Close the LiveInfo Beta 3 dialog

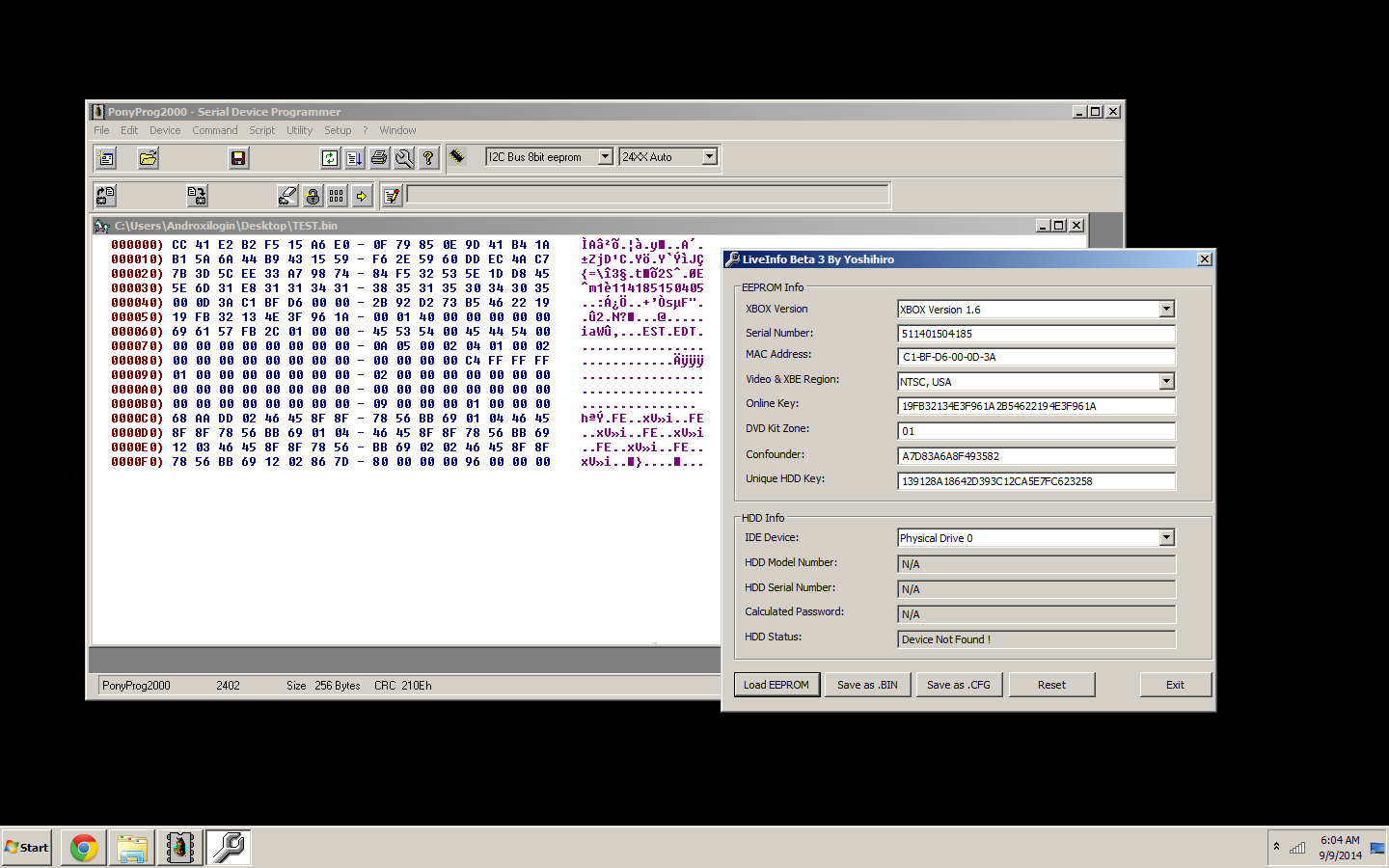point(1204,259)
